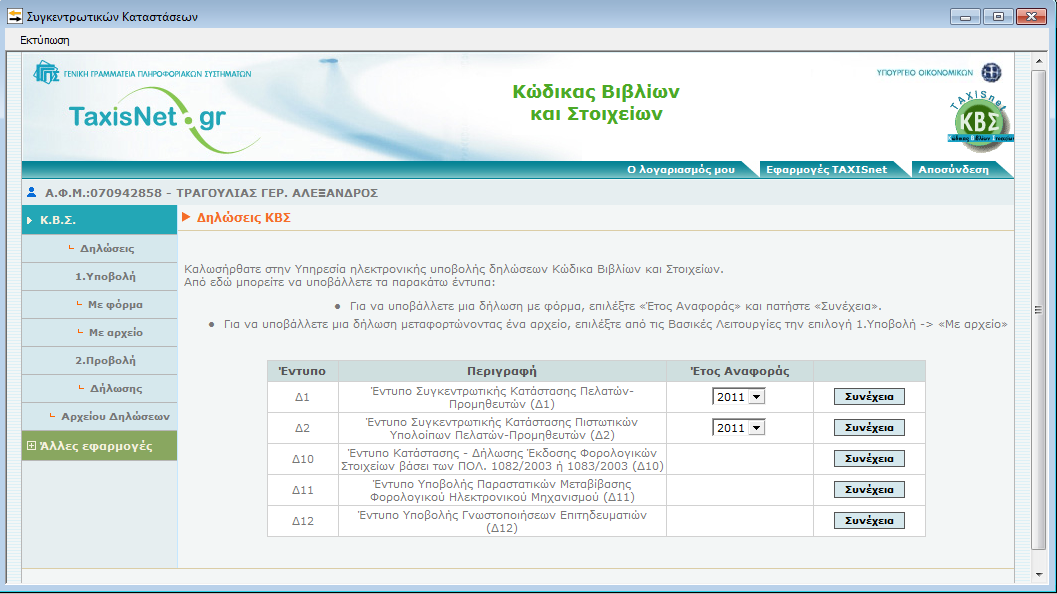Screen dimensions: 1057x594
Task: Close the Συγκεντρωτικών Καταστάσεων window
Action: coord(1031,17)
